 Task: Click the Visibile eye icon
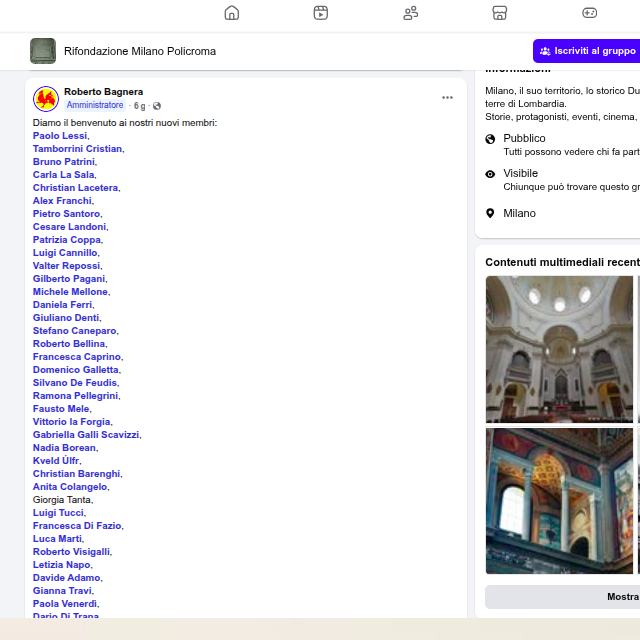(x=490, y=174)
